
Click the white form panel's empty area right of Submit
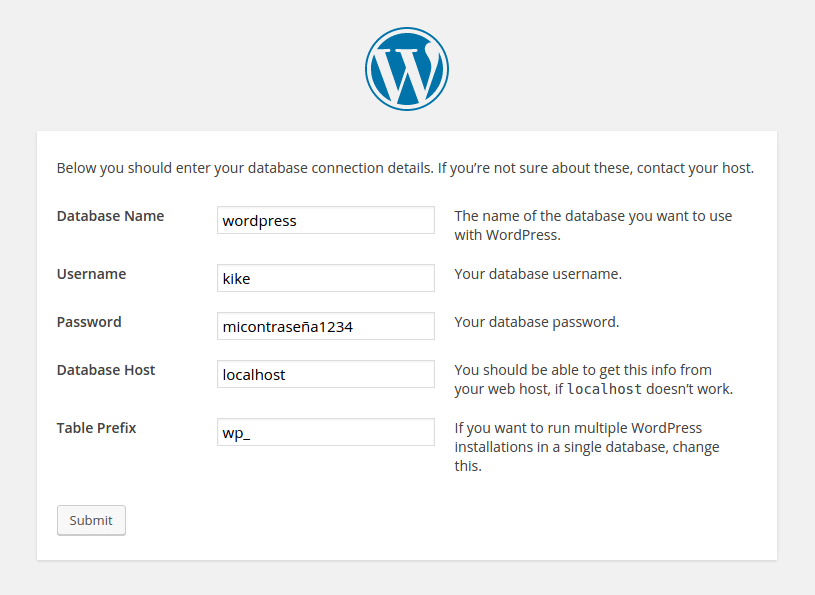click(450, 520)
